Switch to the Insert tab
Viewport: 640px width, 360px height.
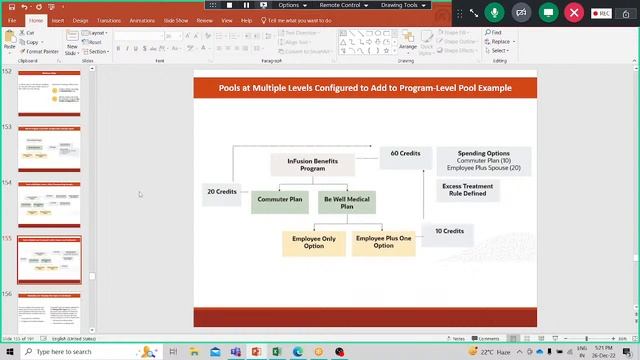[x=58, y=20]
